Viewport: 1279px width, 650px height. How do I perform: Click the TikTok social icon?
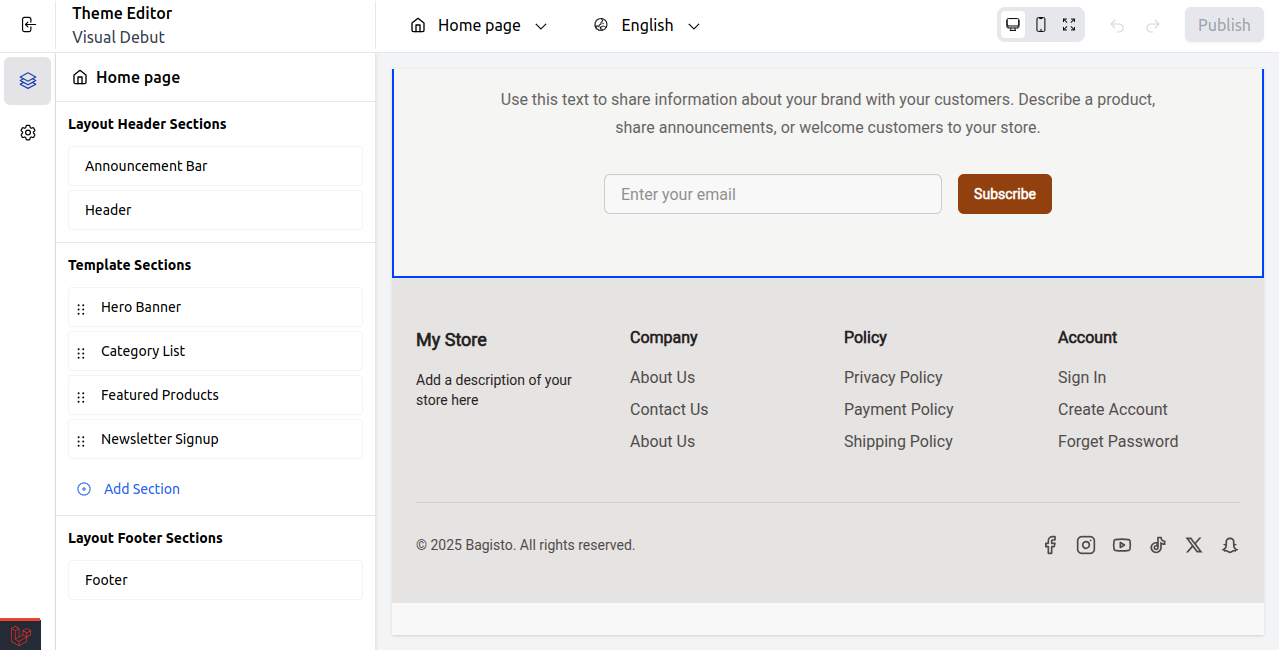pyautogui.click(x=1158, y=545)
